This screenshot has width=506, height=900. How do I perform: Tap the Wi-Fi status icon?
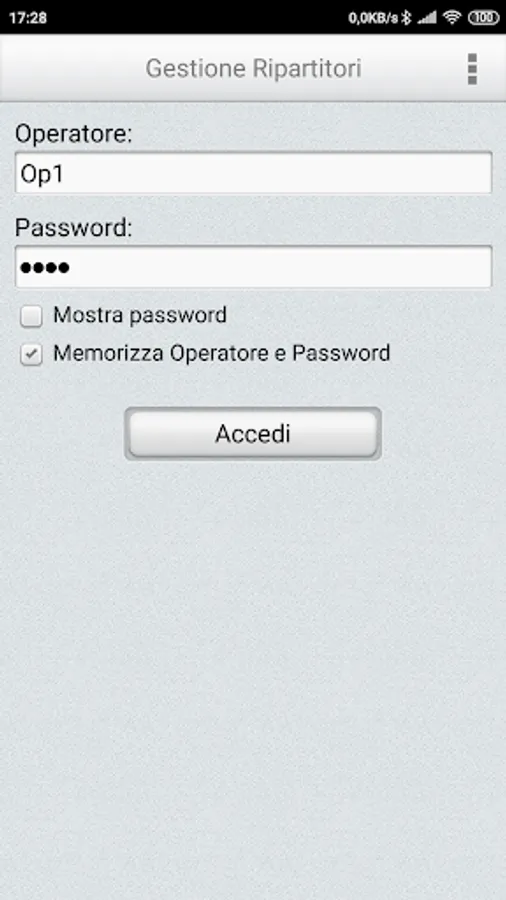(x=452, y=18)
